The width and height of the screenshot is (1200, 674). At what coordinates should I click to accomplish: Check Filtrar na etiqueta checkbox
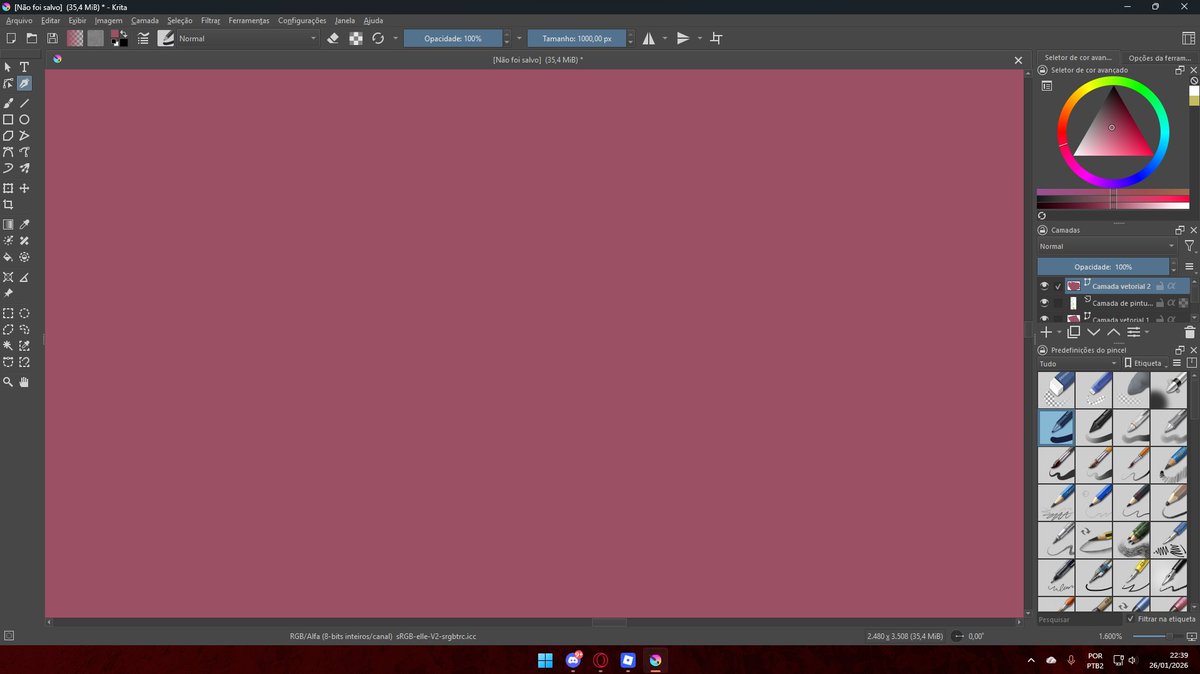click(1131, 619)
